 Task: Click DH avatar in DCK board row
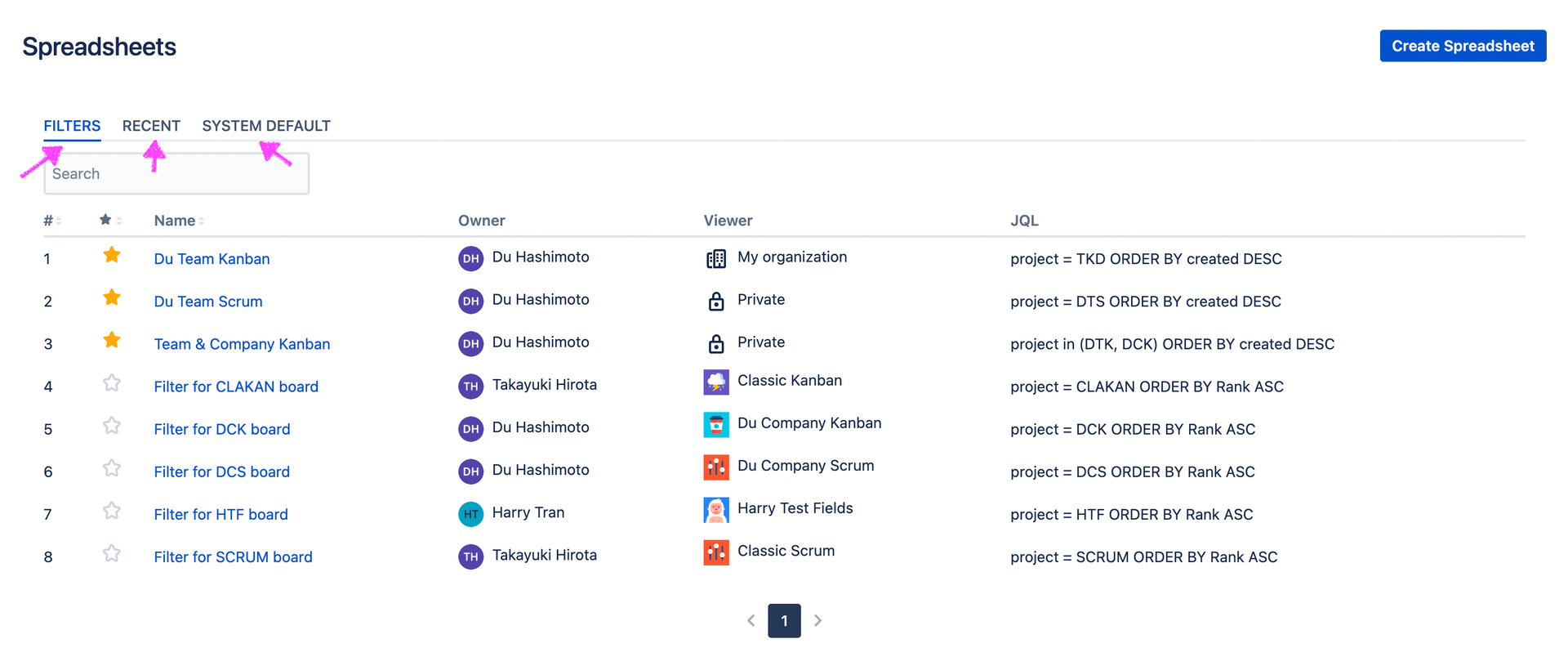(x=470, y=429)
